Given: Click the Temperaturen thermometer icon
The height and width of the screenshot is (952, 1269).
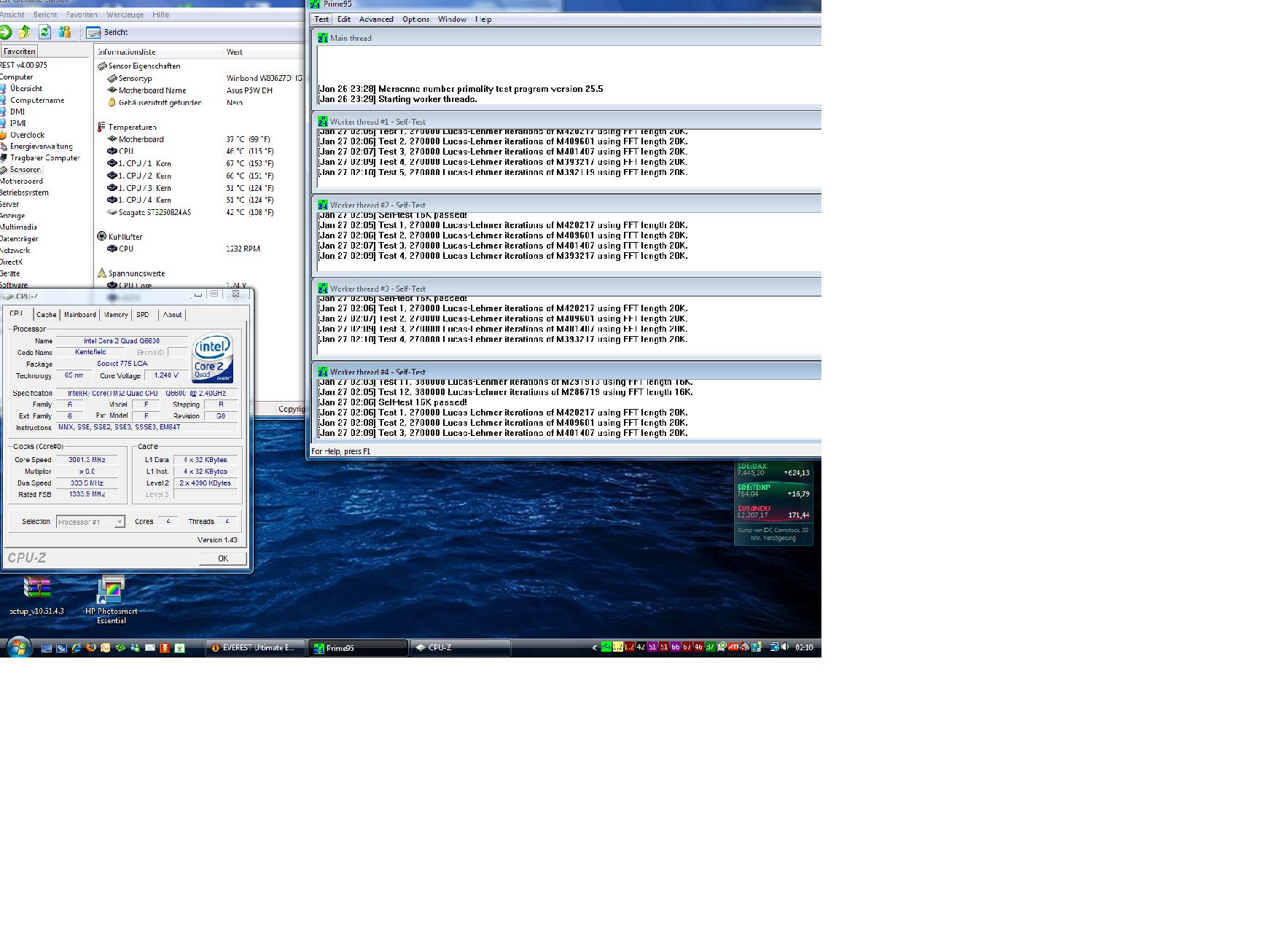Looking at the screenshot, I should tap(101, 127).
